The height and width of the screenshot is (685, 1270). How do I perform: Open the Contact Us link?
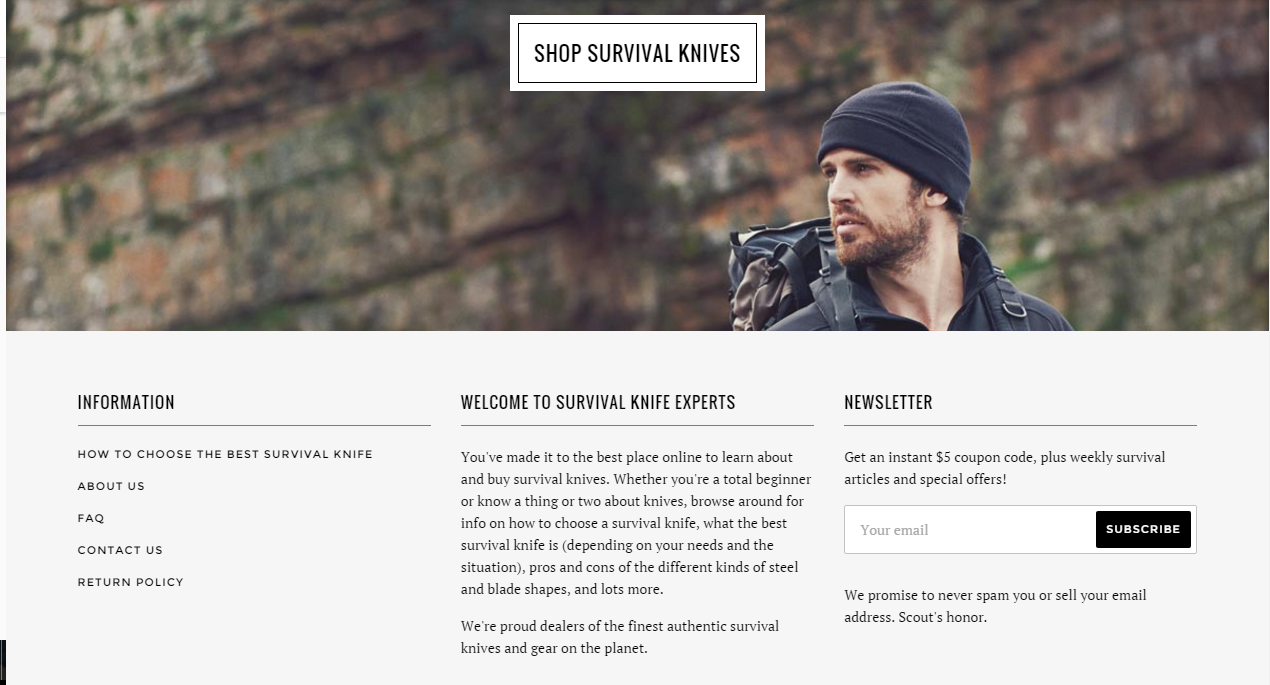tap(120, 550)
